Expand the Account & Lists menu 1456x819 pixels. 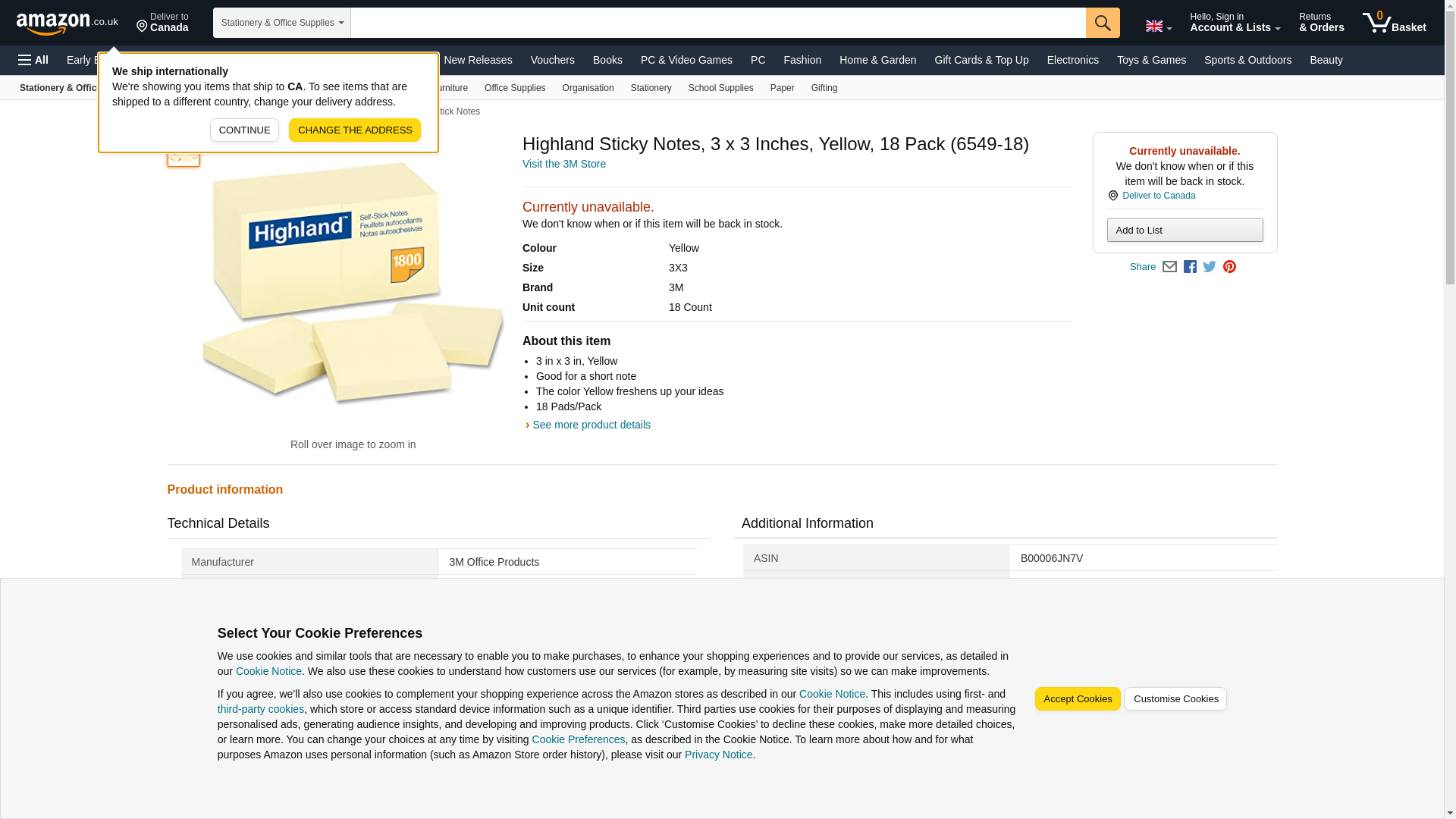tap(1235, 23)
